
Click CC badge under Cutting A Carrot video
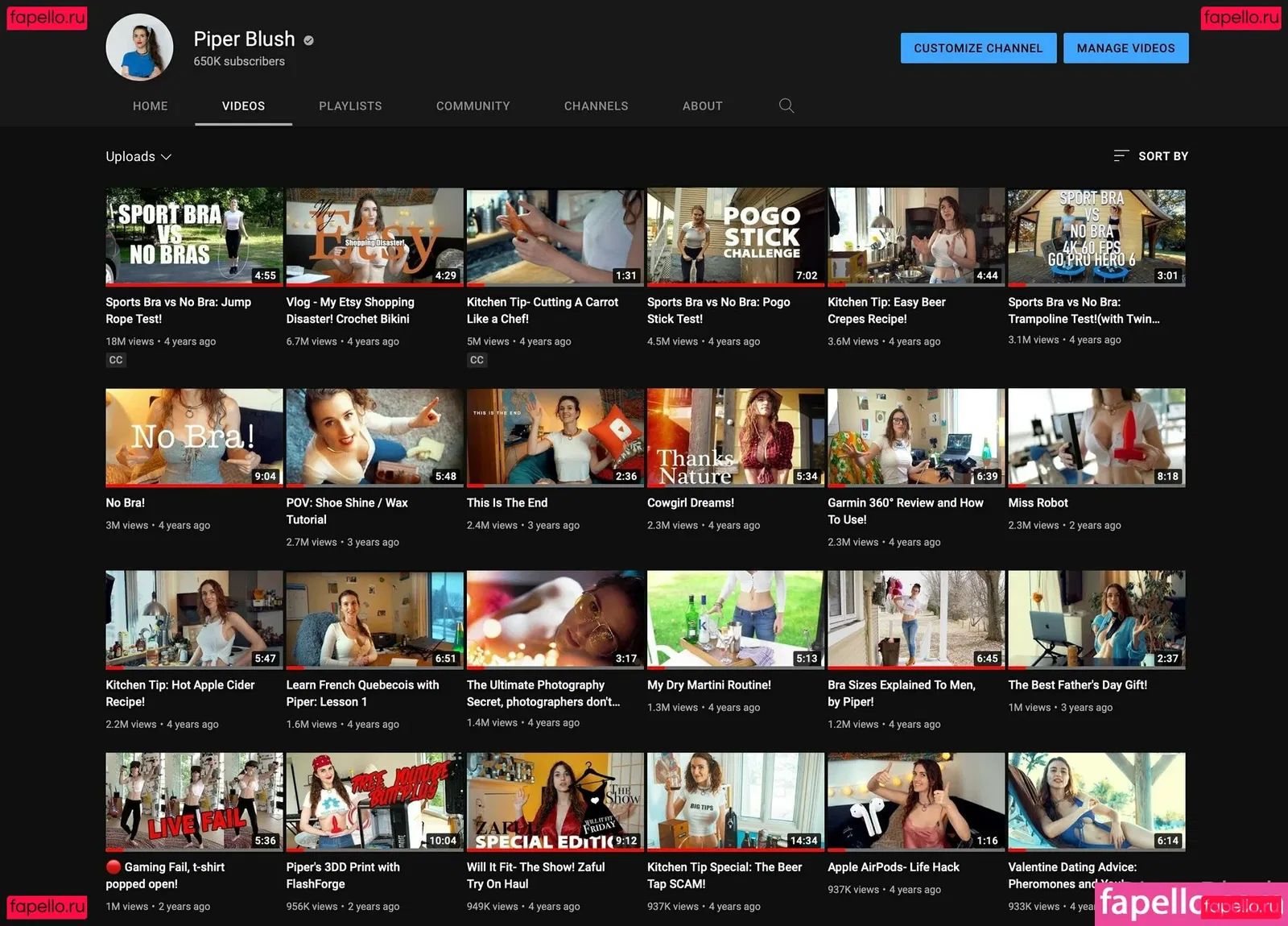(x=477, y=360)
